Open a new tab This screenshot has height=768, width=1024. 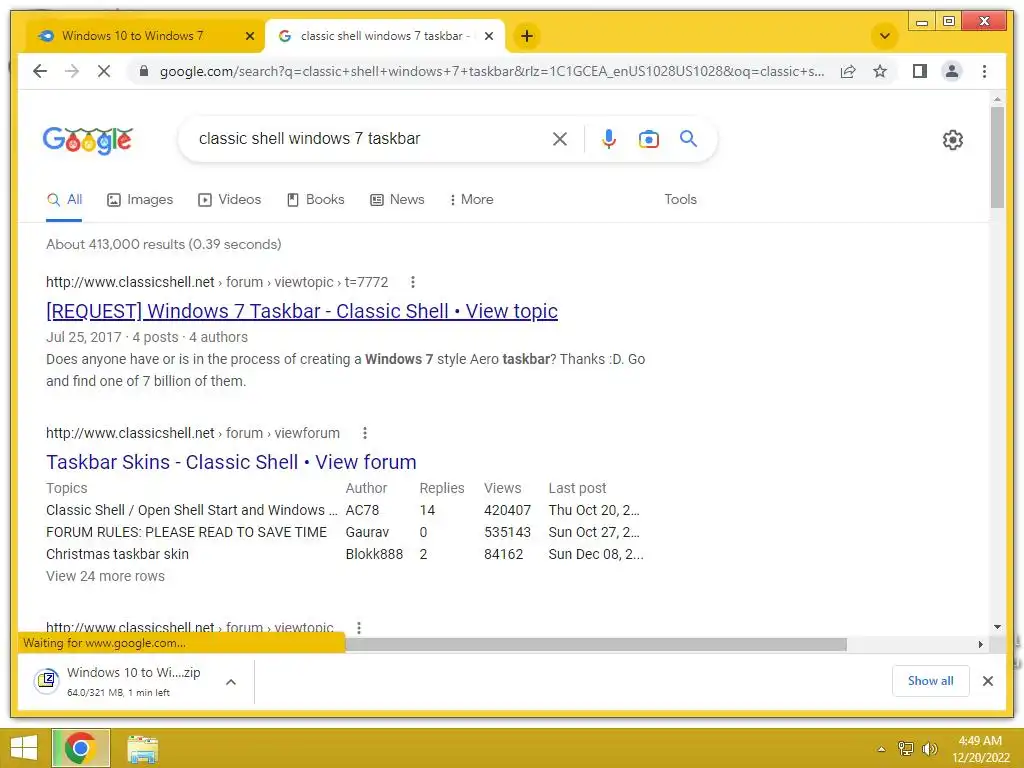tap(526, 36)
